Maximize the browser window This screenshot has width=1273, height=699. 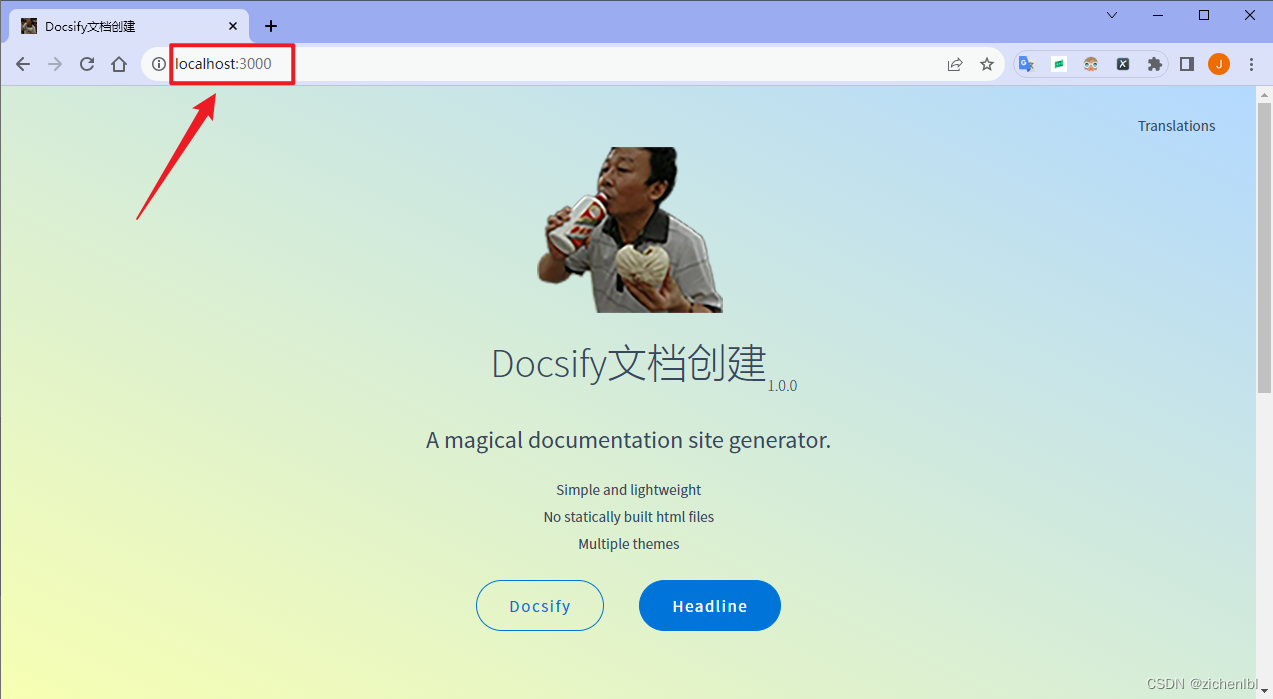click(1204, 15)
